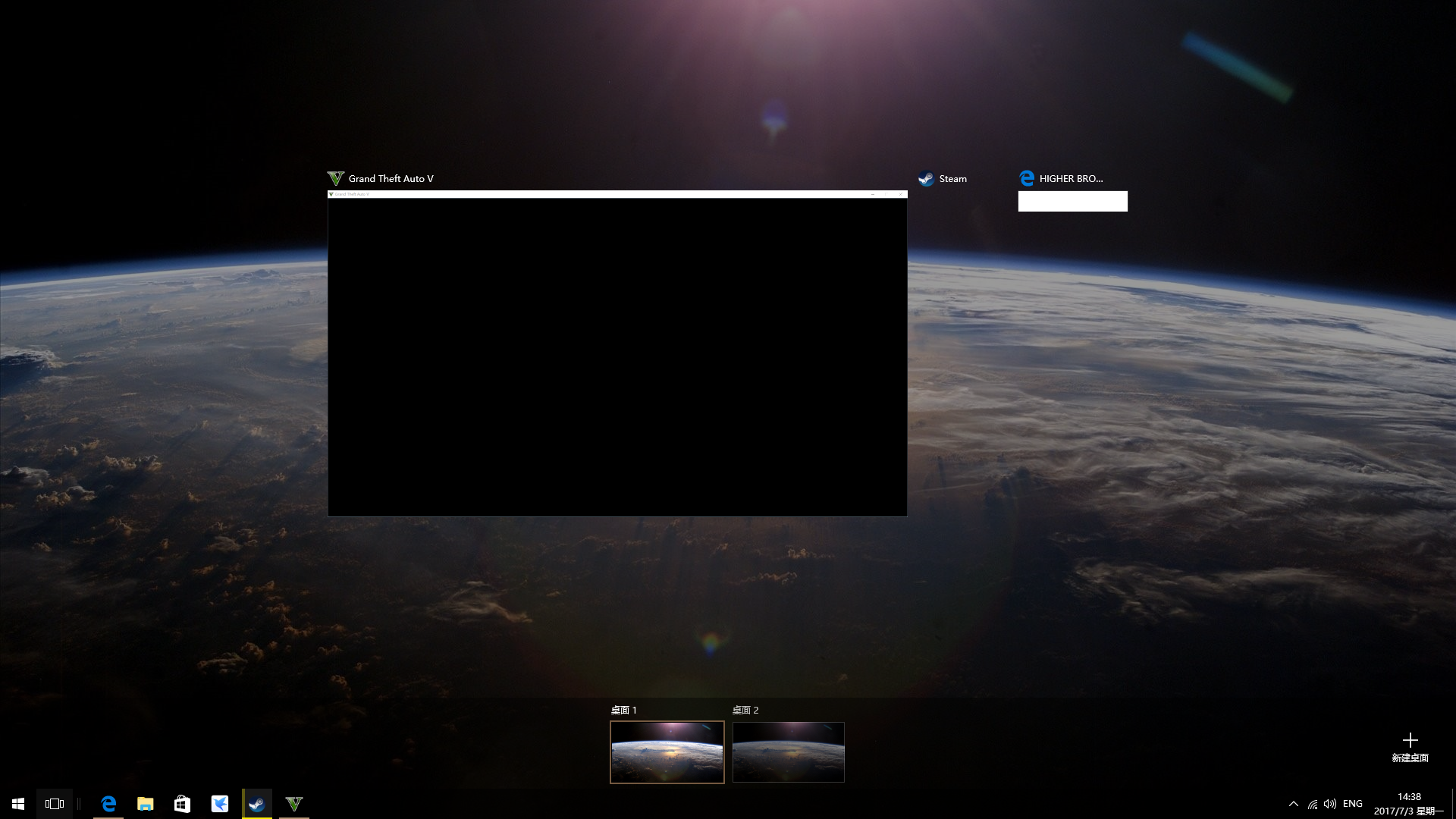The width and height of the screenshot is (1456, 819).
Task: Click the Show desktop strip at taskbar end
Action: point(1453,804)
